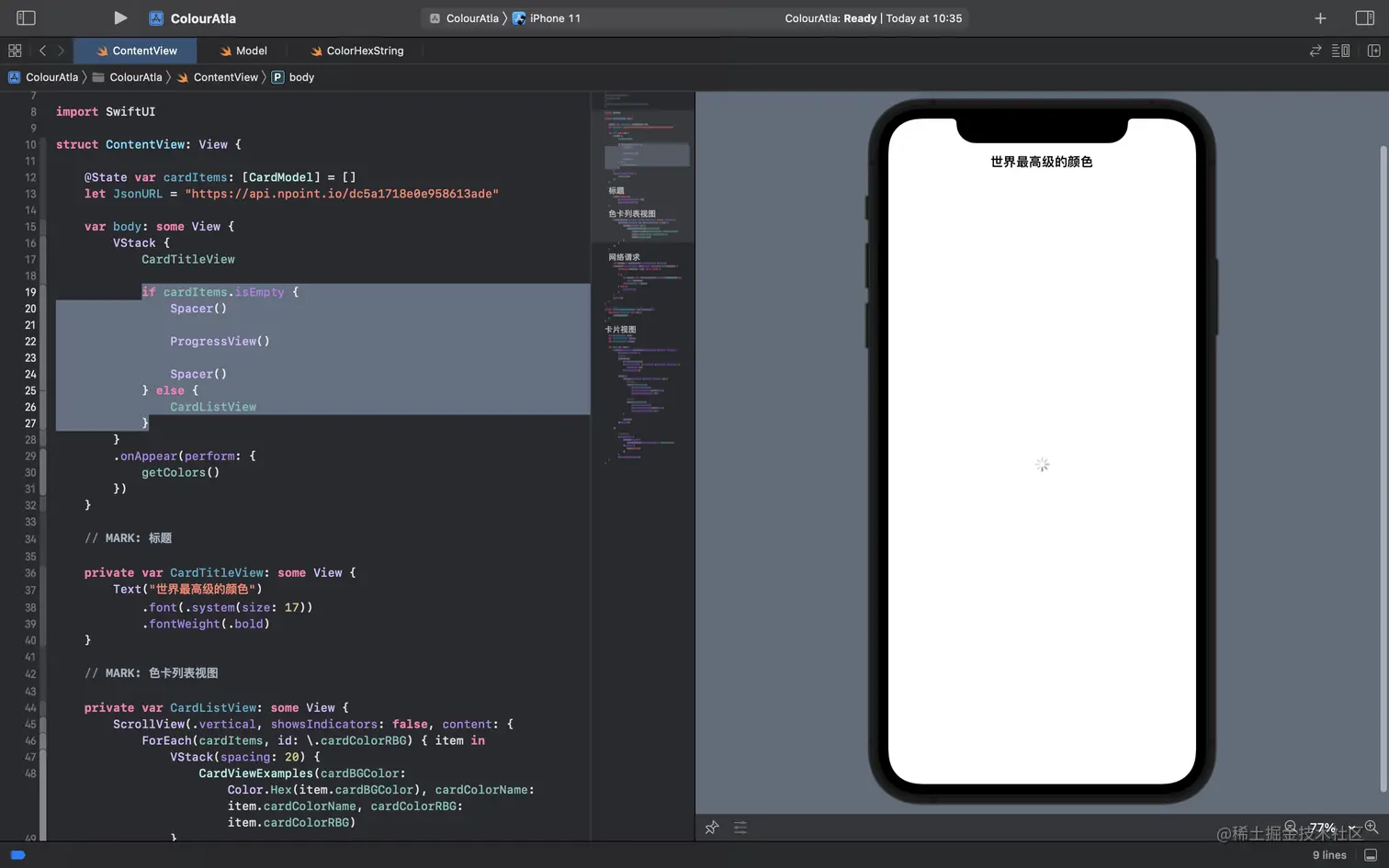Click the 'var body: some View {' line

point(159,226)
